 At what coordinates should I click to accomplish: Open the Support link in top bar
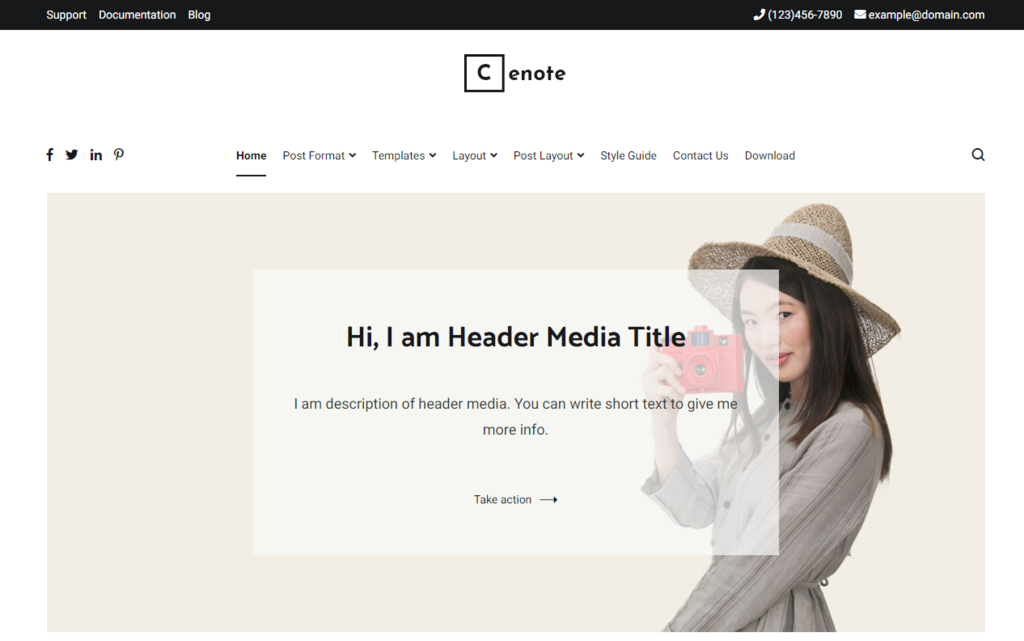(66, 15)
